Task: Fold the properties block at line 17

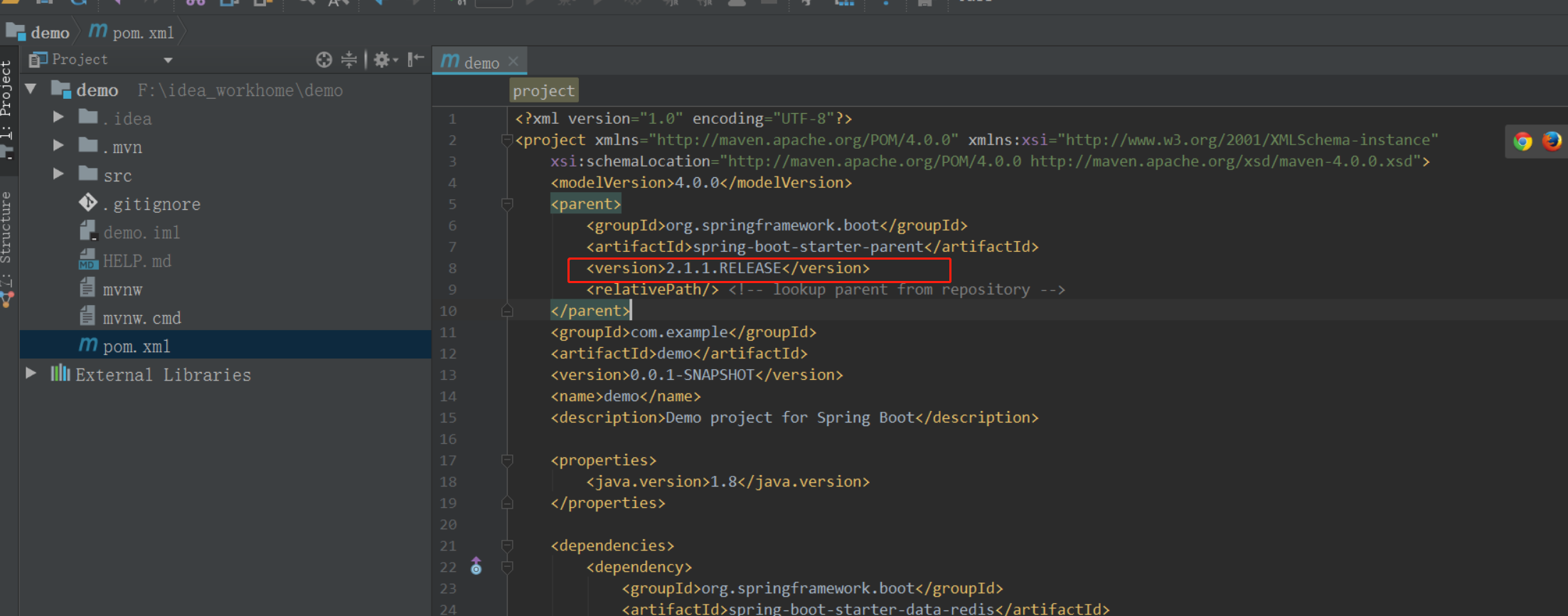Action: (507, 460)
